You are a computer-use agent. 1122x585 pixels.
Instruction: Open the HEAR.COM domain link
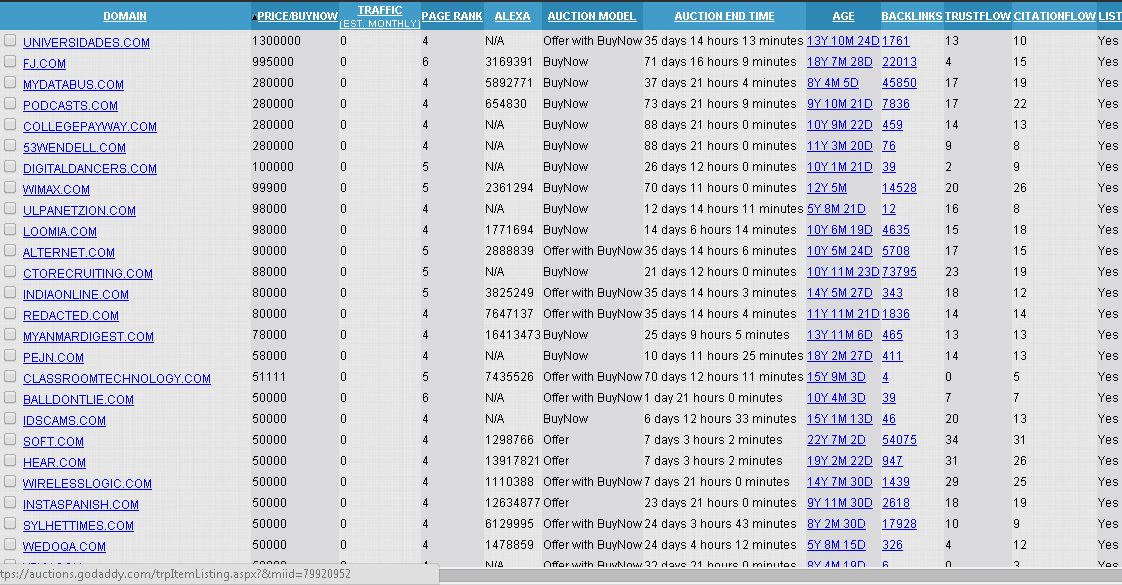[54, 462]
